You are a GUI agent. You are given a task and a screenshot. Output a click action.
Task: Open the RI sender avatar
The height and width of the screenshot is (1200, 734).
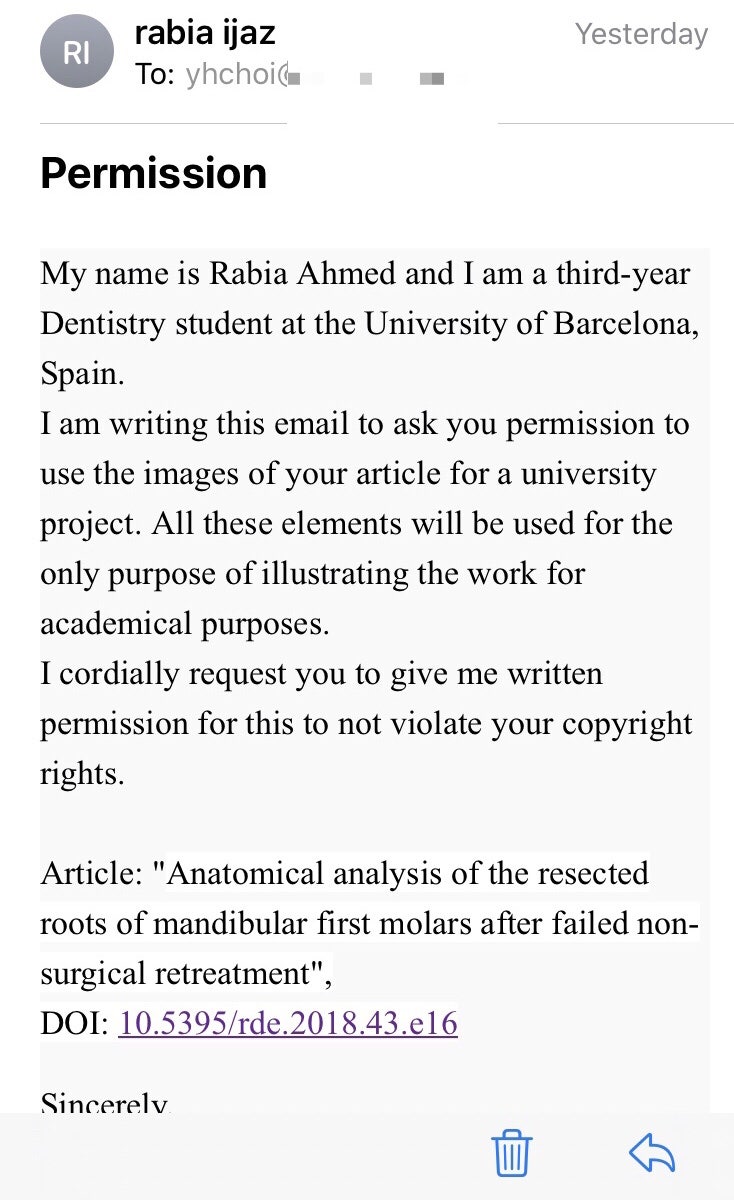77,52
